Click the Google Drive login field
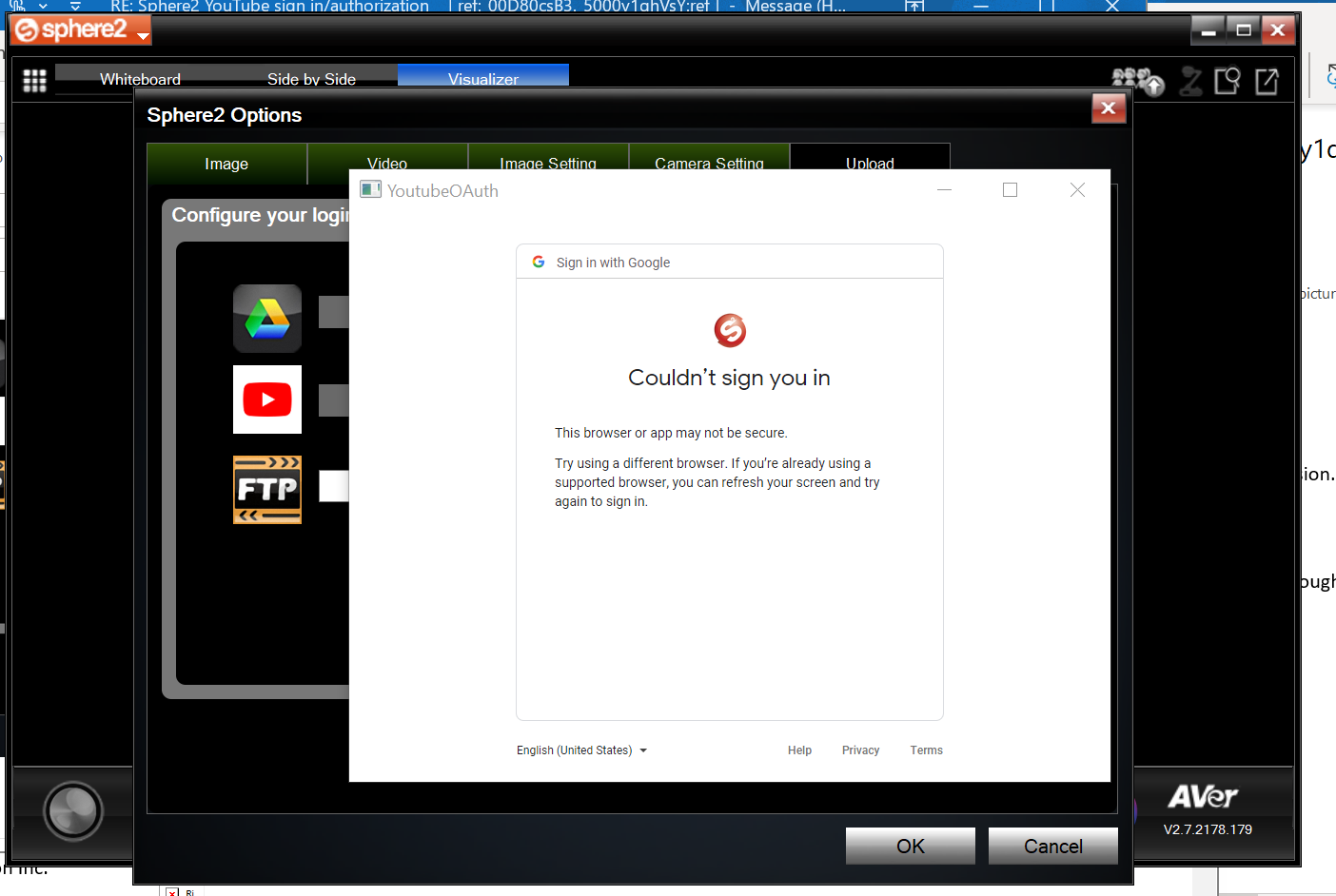Viewport: 1336px width, 896px height. coord(334,312)
